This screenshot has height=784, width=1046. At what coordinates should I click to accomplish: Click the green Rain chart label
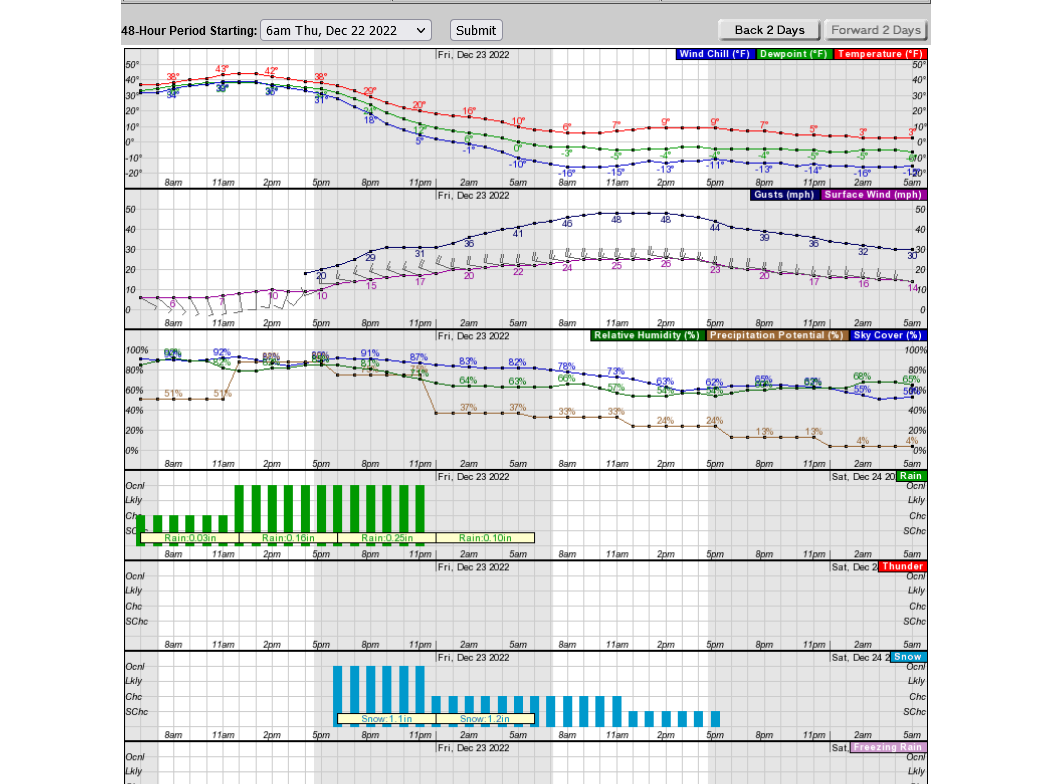click(x=911, y=476)
